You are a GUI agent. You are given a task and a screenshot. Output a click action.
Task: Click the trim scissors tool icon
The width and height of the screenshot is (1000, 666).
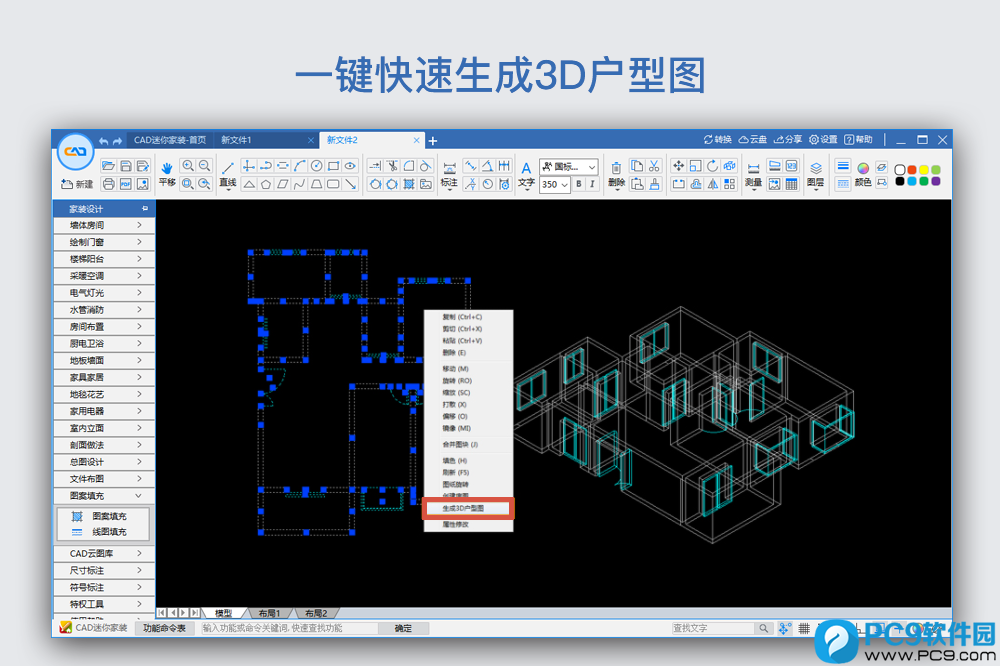pos(392,166)
